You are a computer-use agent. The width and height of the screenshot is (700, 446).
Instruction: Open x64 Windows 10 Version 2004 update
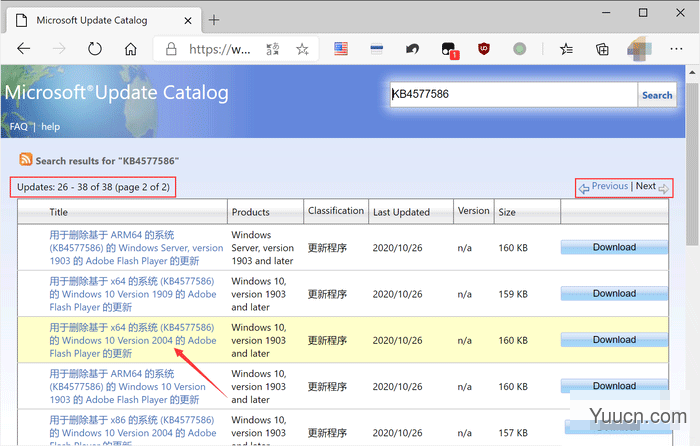pyautogui.click(x=133, y=341)
